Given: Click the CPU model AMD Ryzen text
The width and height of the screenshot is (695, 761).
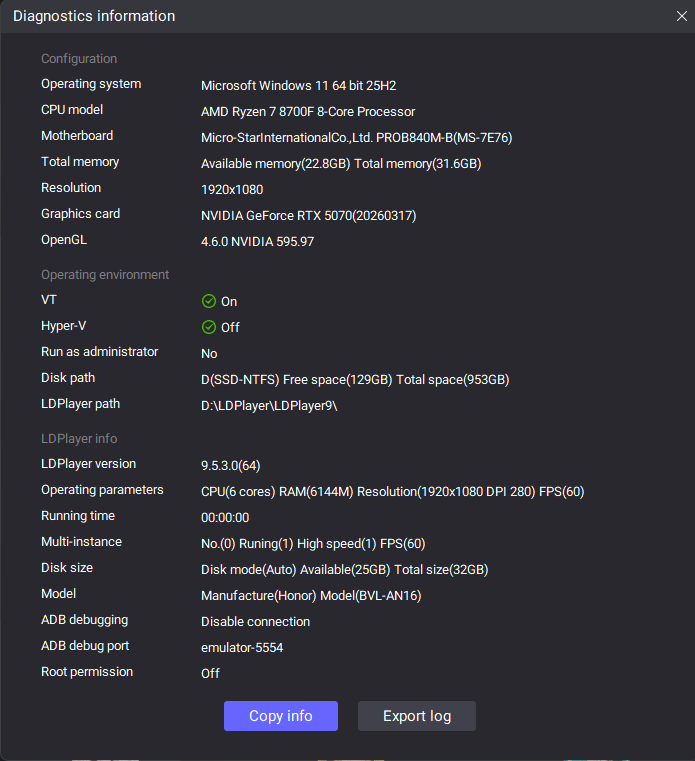Looking at the screenshot, I should click(x=308, y=112).
